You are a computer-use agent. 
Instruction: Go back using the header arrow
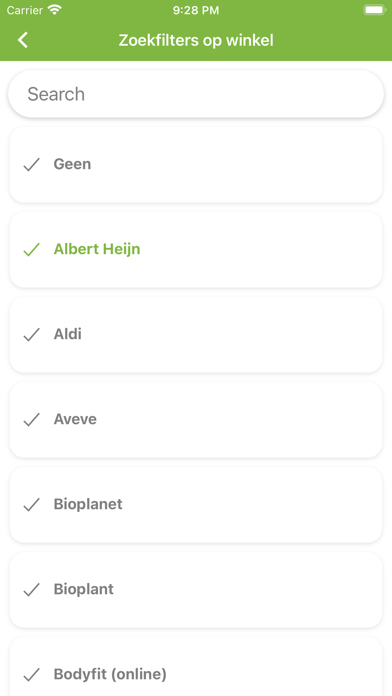pos(23,40)
